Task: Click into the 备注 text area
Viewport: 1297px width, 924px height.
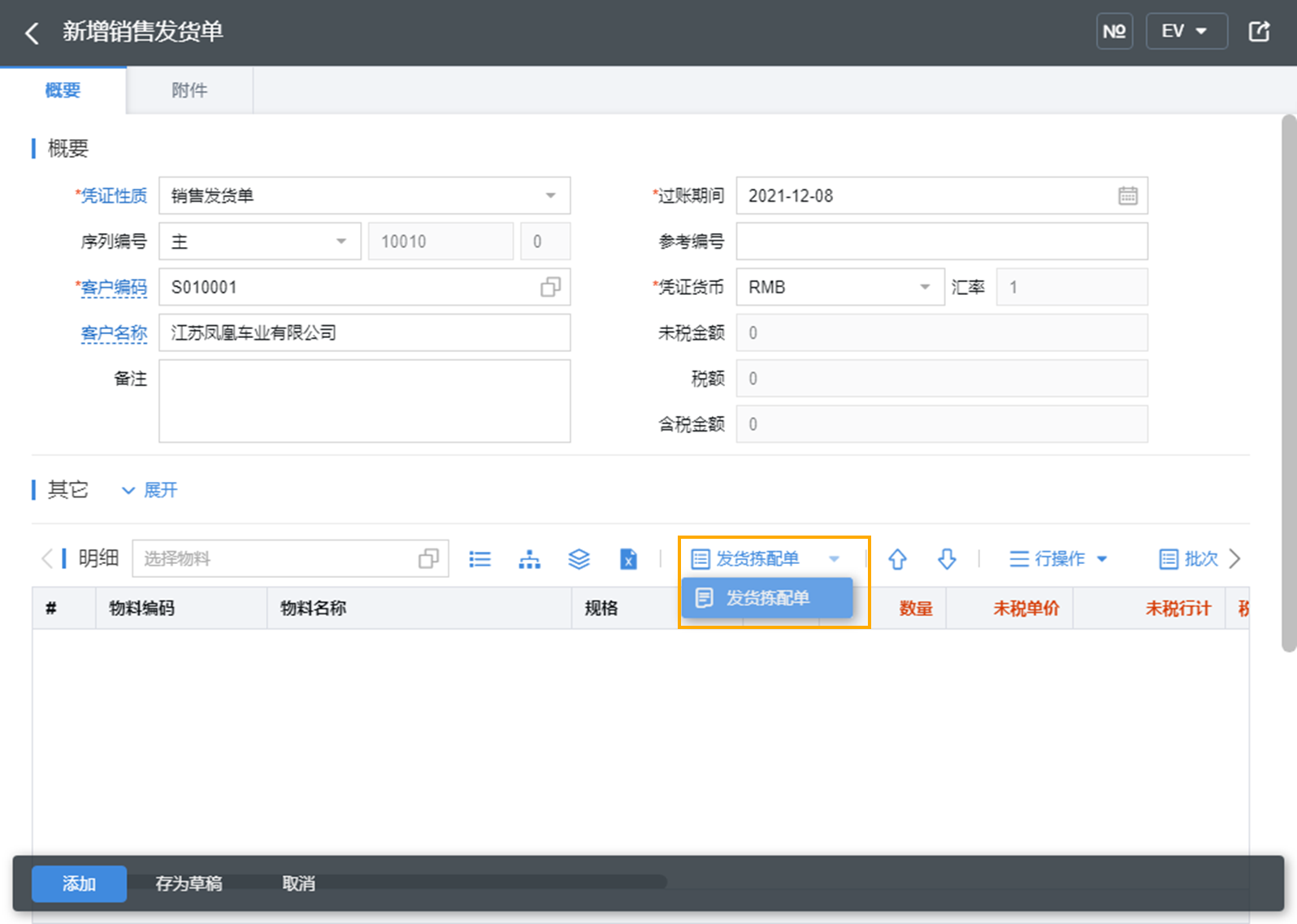Action: (364, 401)
